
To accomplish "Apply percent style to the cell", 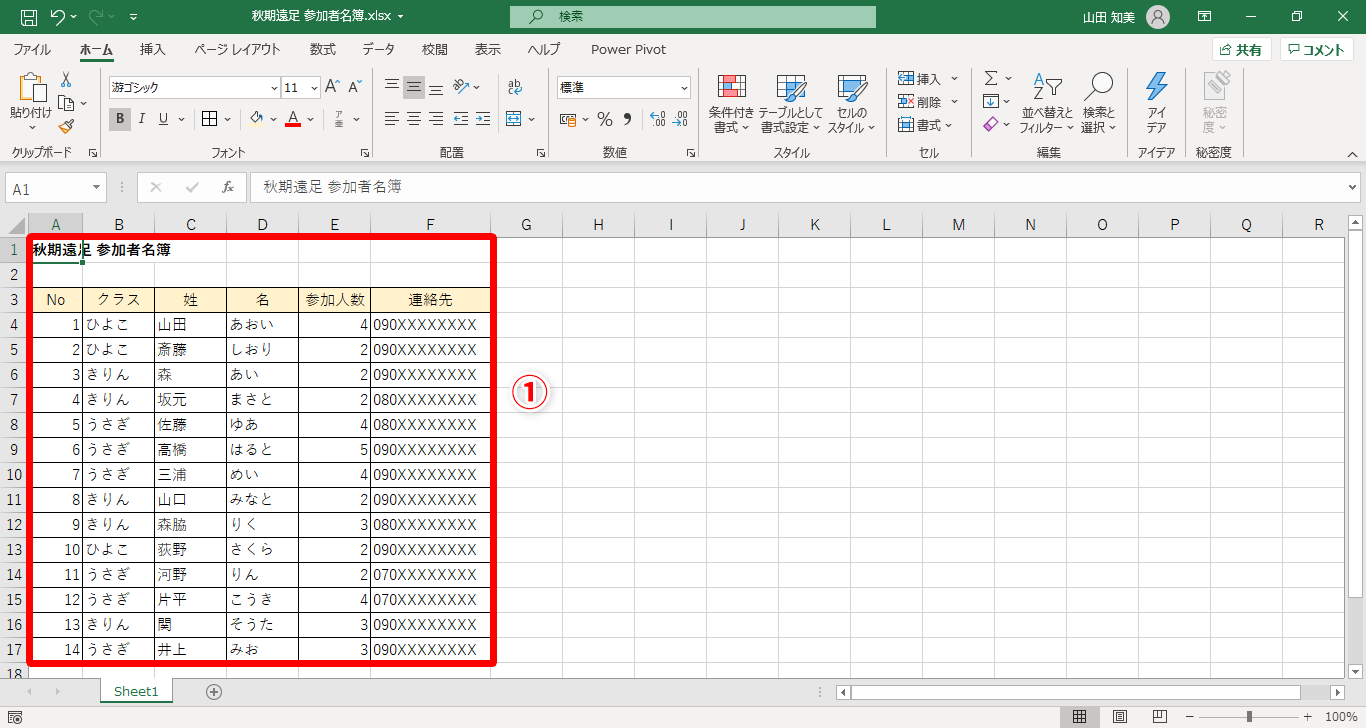I will coord(605,119).
